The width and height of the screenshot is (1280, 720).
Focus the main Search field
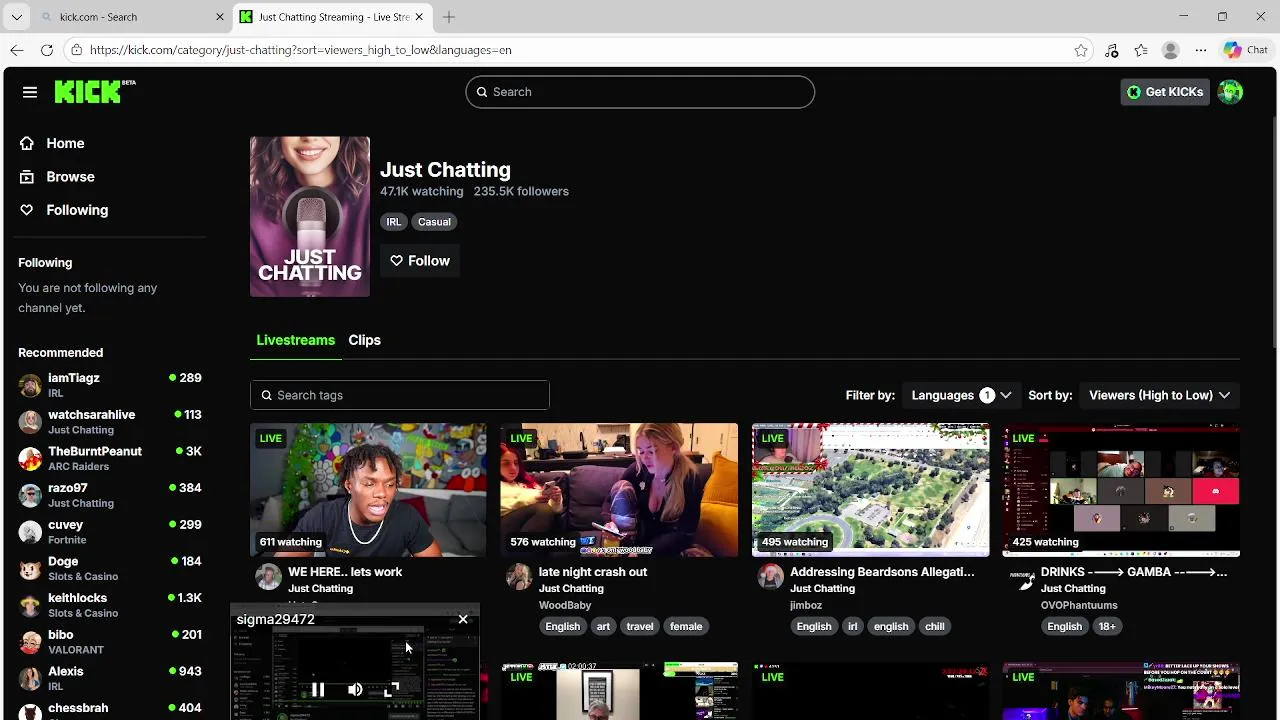640,92
